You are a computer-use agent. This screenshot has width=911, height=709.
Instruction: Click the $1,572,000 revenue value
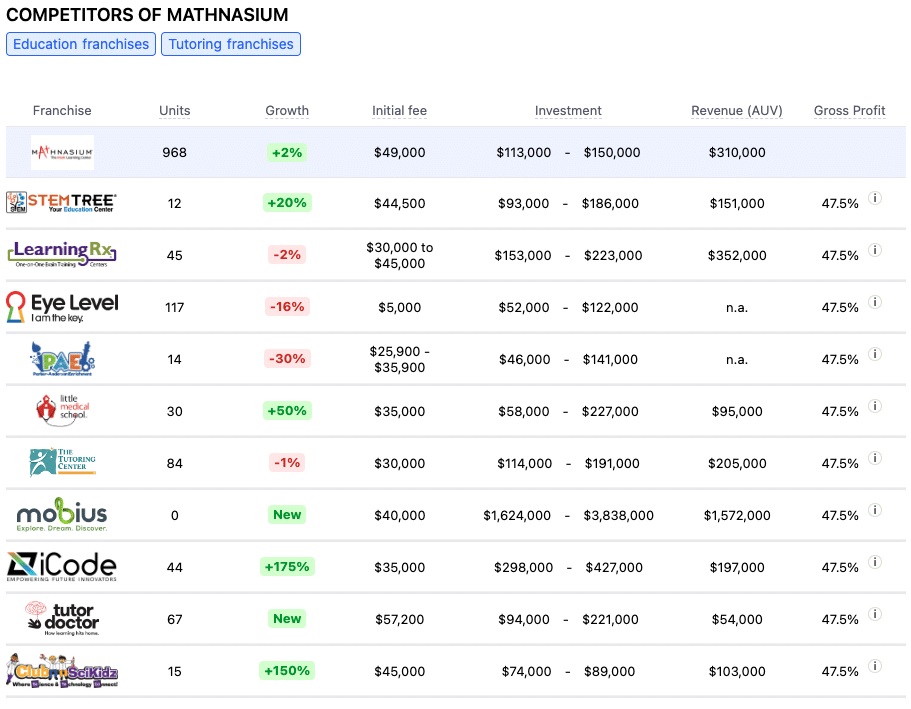pyautogui.click(x=737, y=515)
